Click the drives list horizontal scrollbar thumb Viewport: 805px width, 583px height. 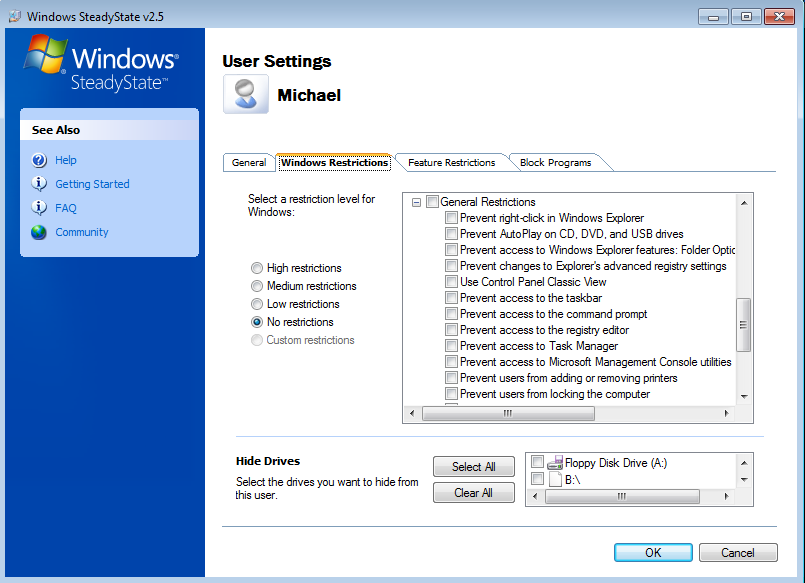[x=622, y=496]
